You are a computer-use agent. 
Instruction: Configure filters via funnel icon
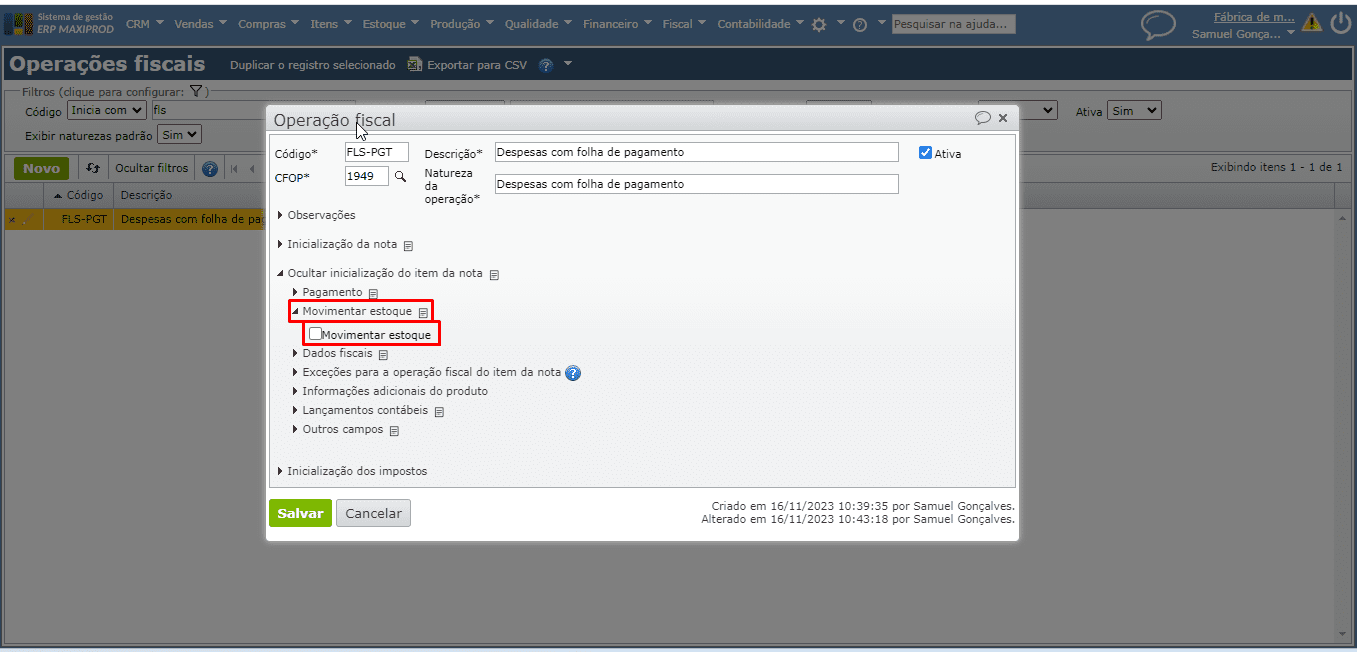coord(196,91)
